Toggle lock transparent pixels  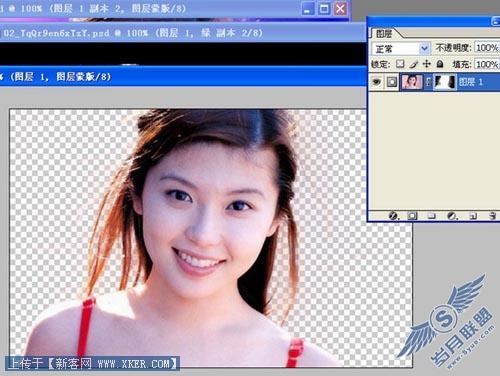pos(400,64)
